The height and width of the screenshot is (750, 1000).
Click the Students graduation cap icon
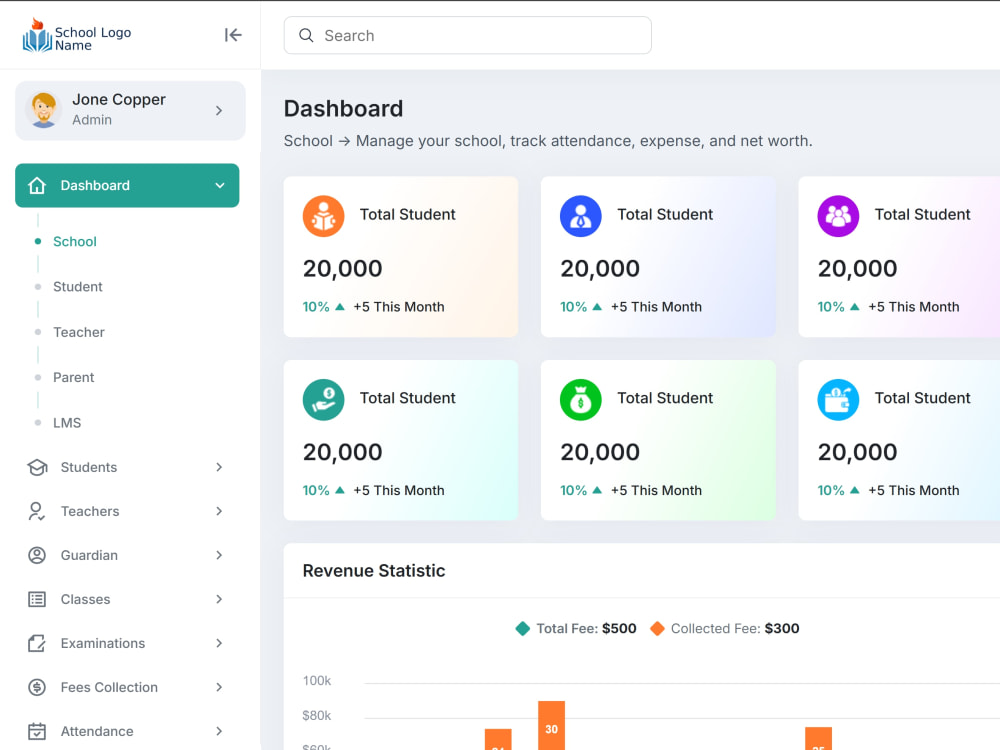pyautogui.click(x=37, y=467)
